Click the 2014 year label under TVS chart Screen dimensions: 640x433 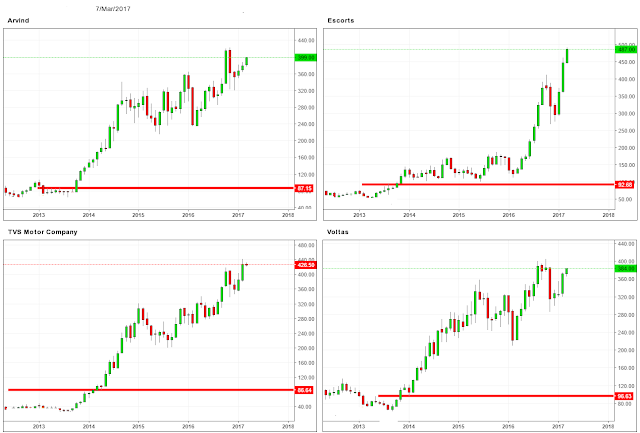(x=89, y=426)
